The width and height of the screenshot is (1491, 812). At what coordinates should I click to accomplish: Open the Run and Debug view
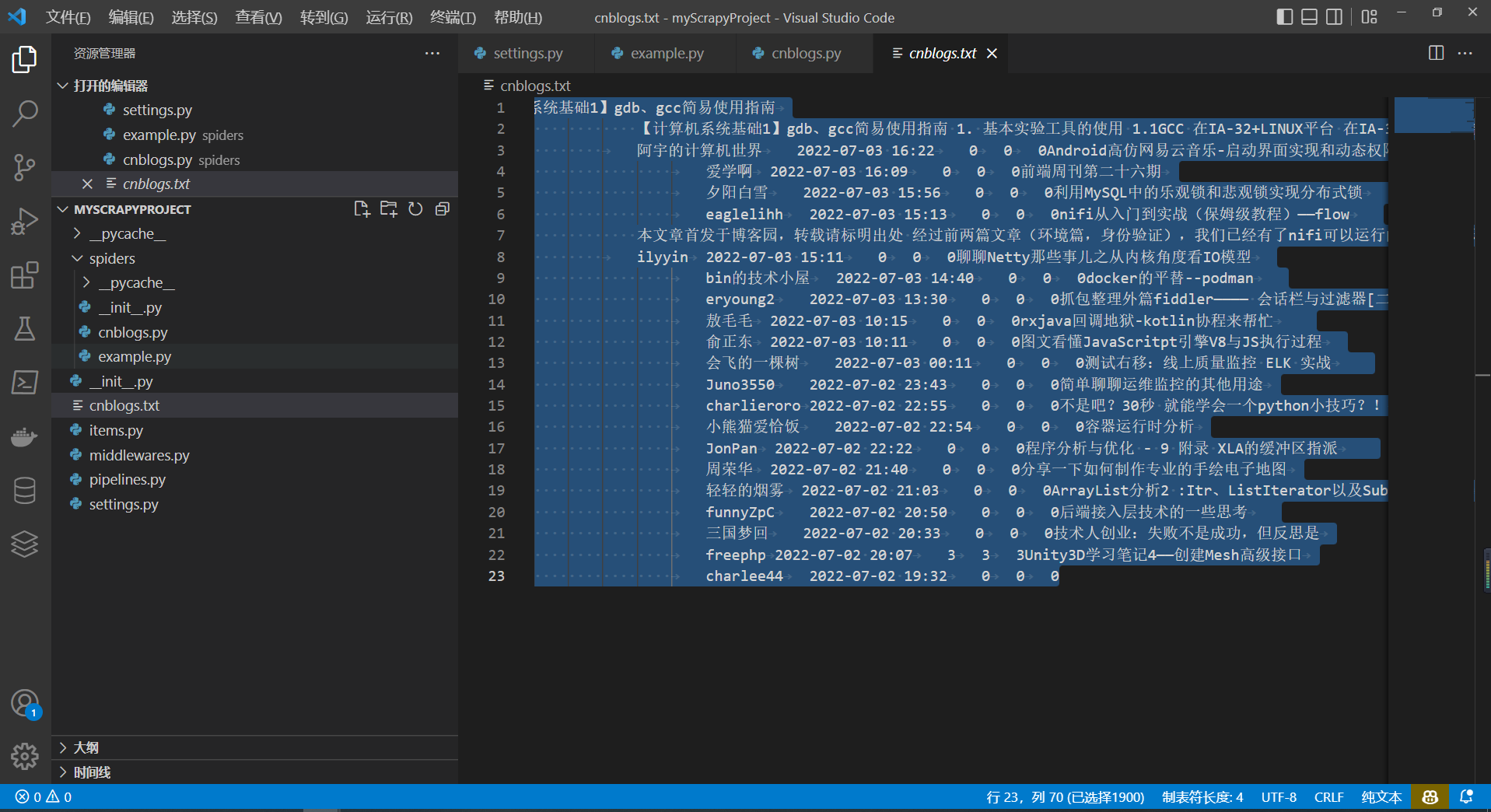pos(25,222)
